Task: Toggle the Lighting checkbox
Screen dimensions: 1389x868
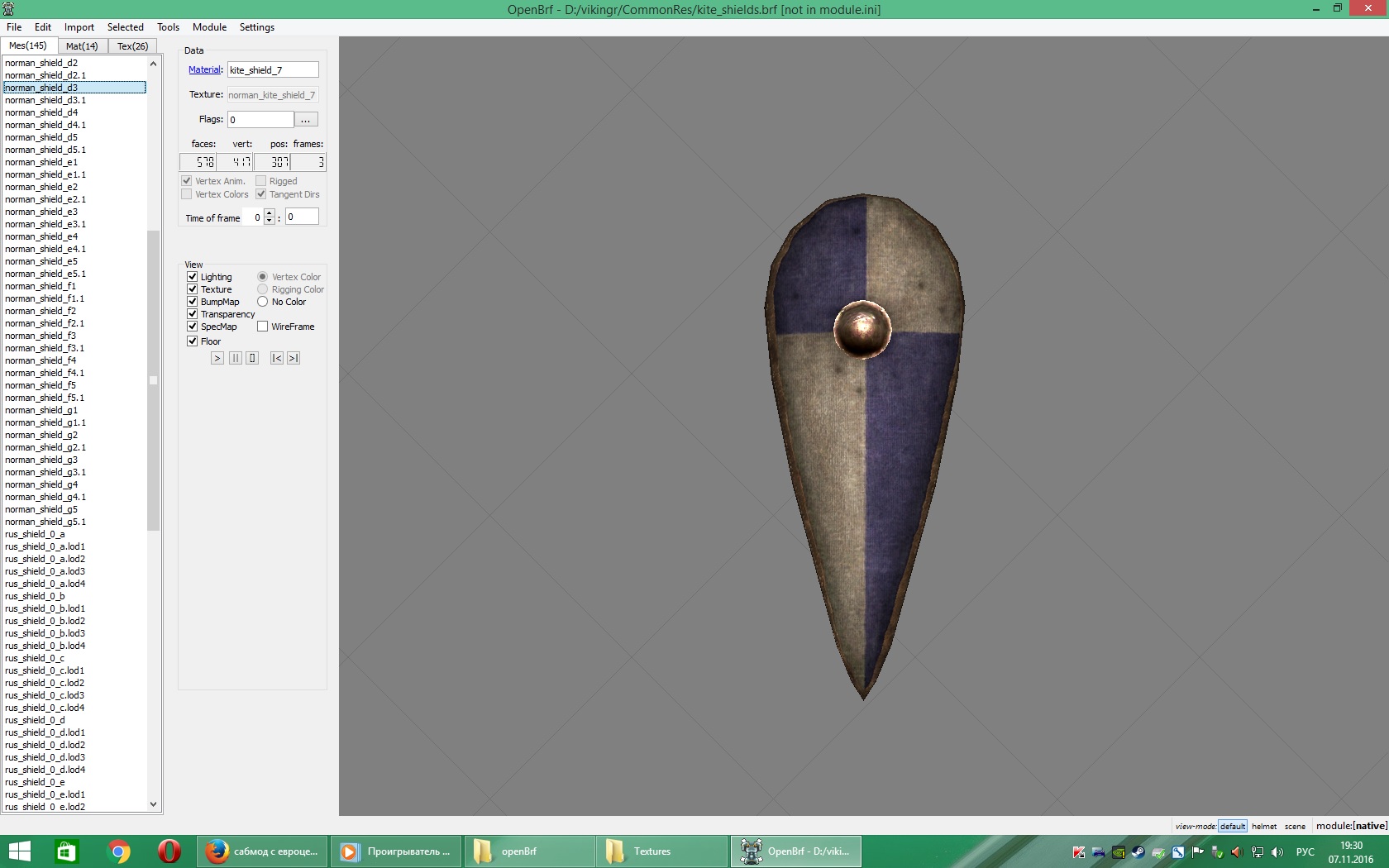Action: point(193,277)
